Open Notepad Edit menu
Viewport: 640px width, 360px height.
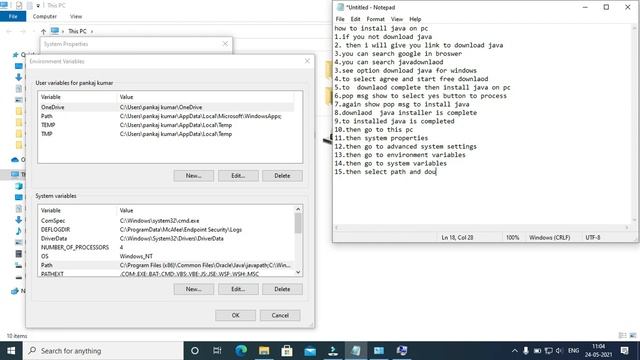coord(356,19)
